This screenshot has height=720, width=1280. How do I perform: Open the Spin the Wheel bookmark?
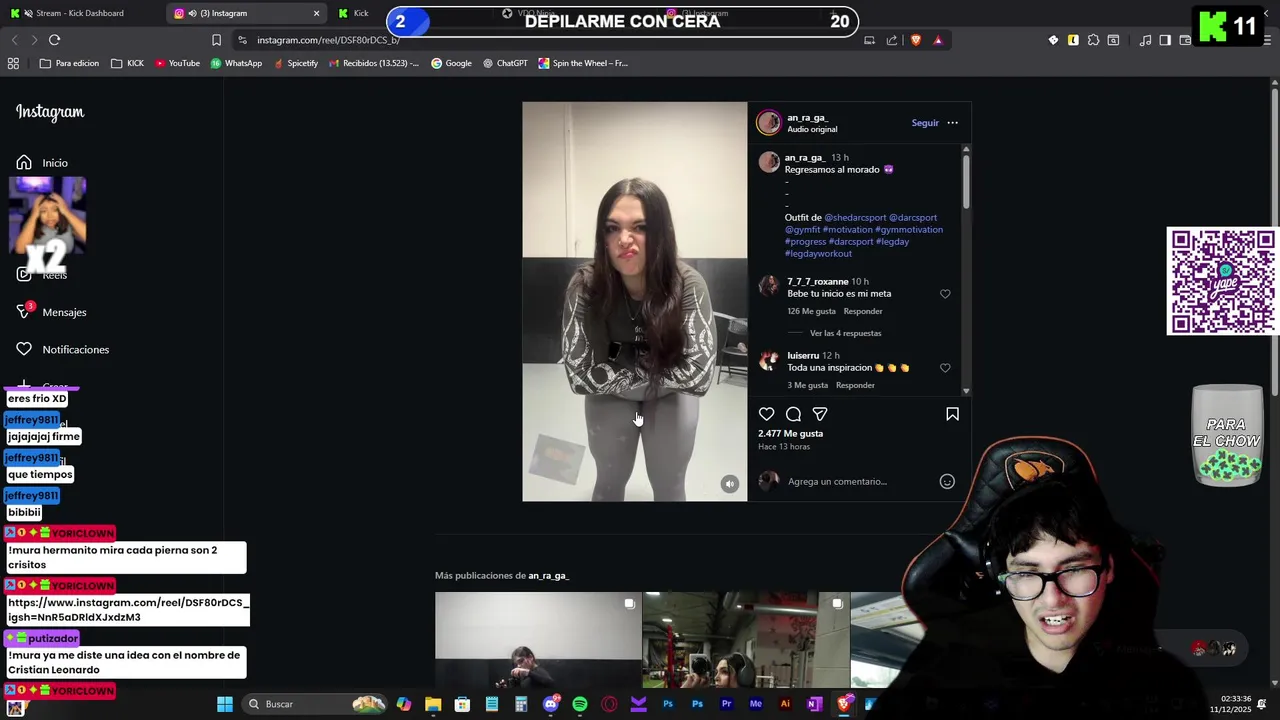(x=583, y=63)
